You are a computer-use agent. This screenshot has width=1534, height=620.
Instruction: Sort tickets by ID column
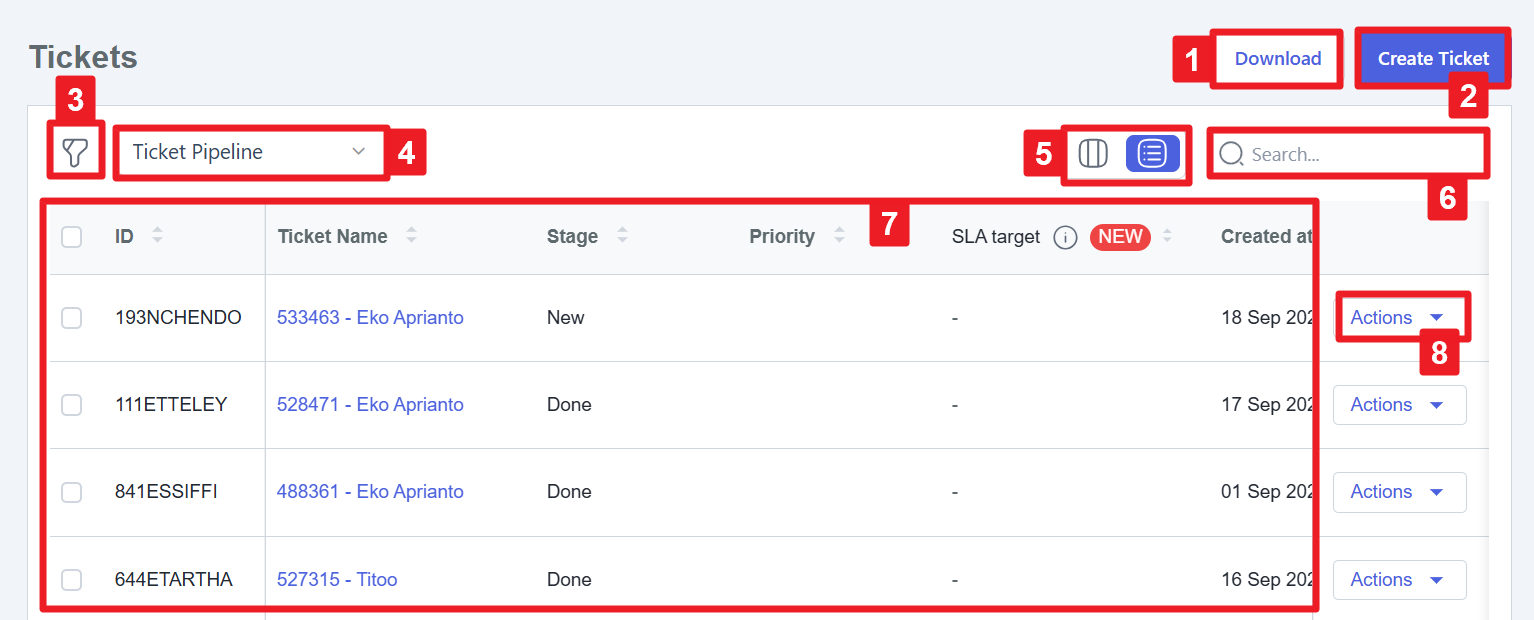pyautogui.click(x=157, y=237)
